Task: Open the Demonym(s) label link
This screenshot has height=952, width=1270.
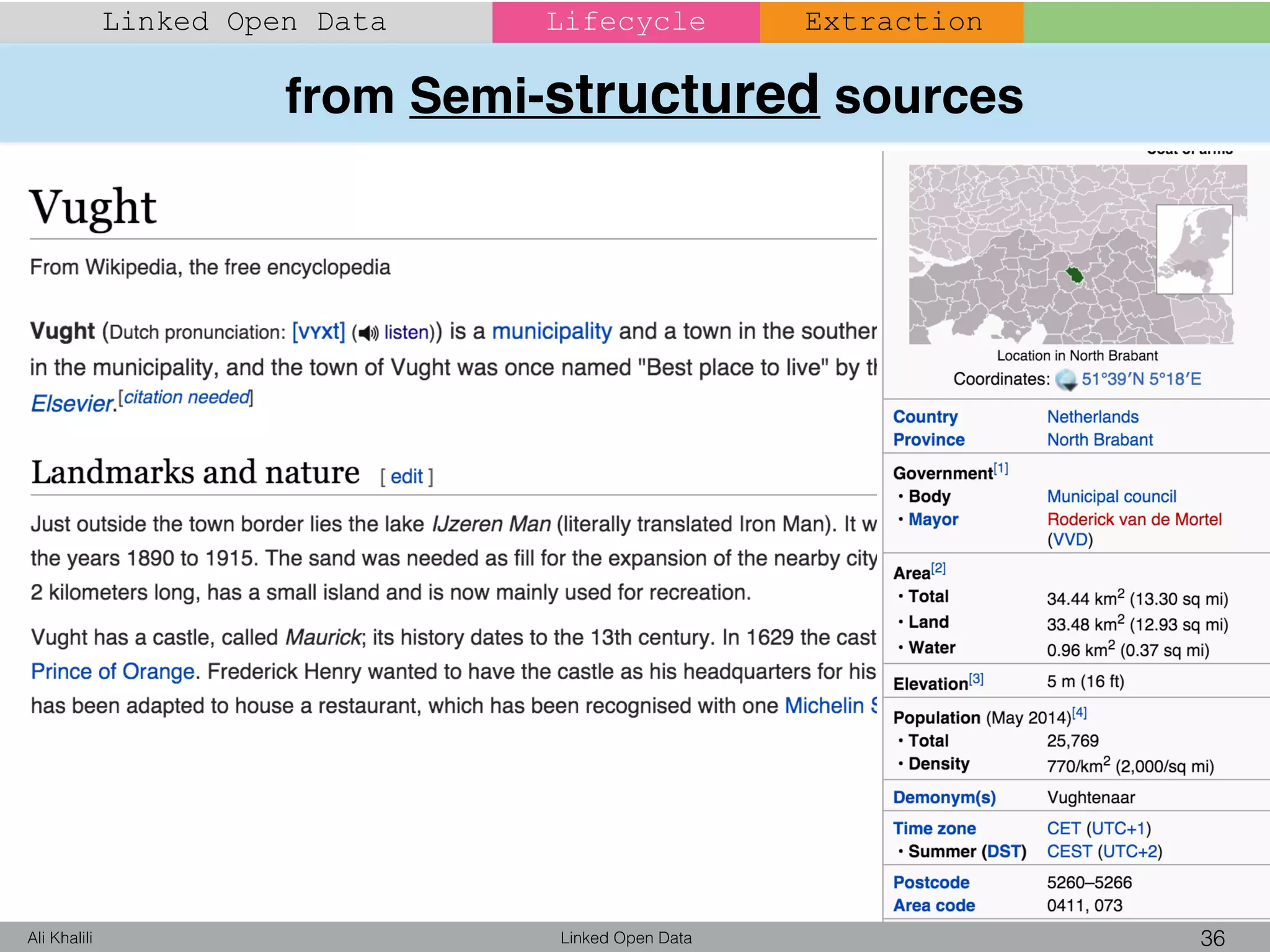Action: click(x=944, y=798)
